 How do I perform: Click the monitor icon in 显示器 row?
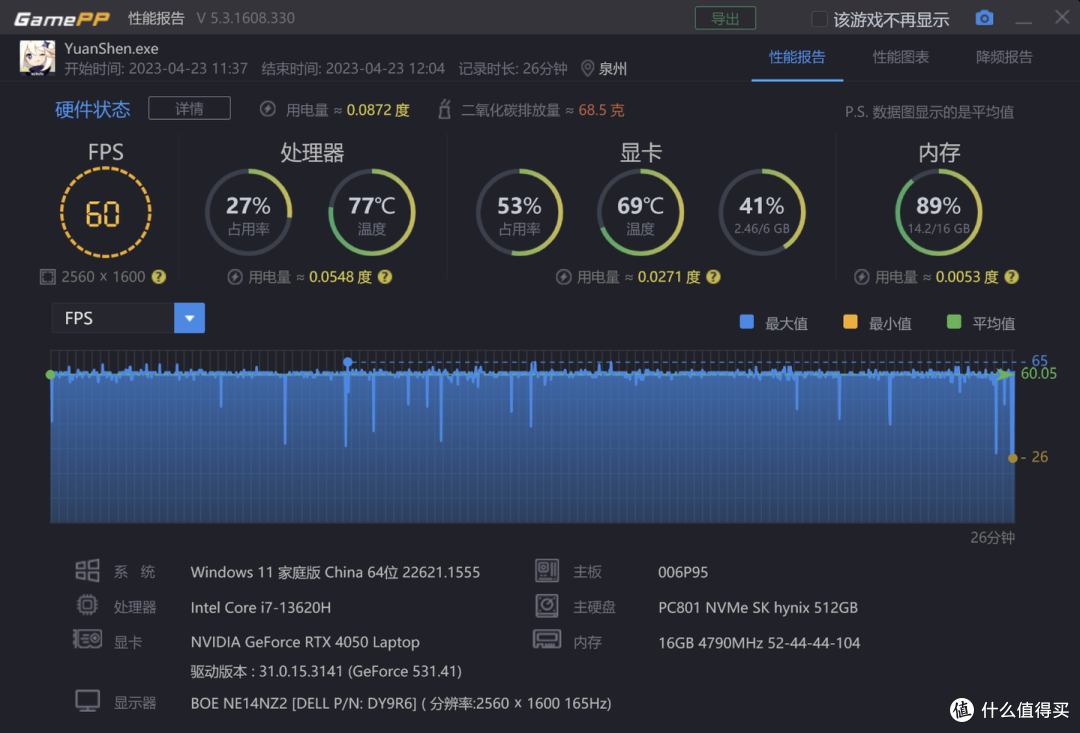pos(87,701)
